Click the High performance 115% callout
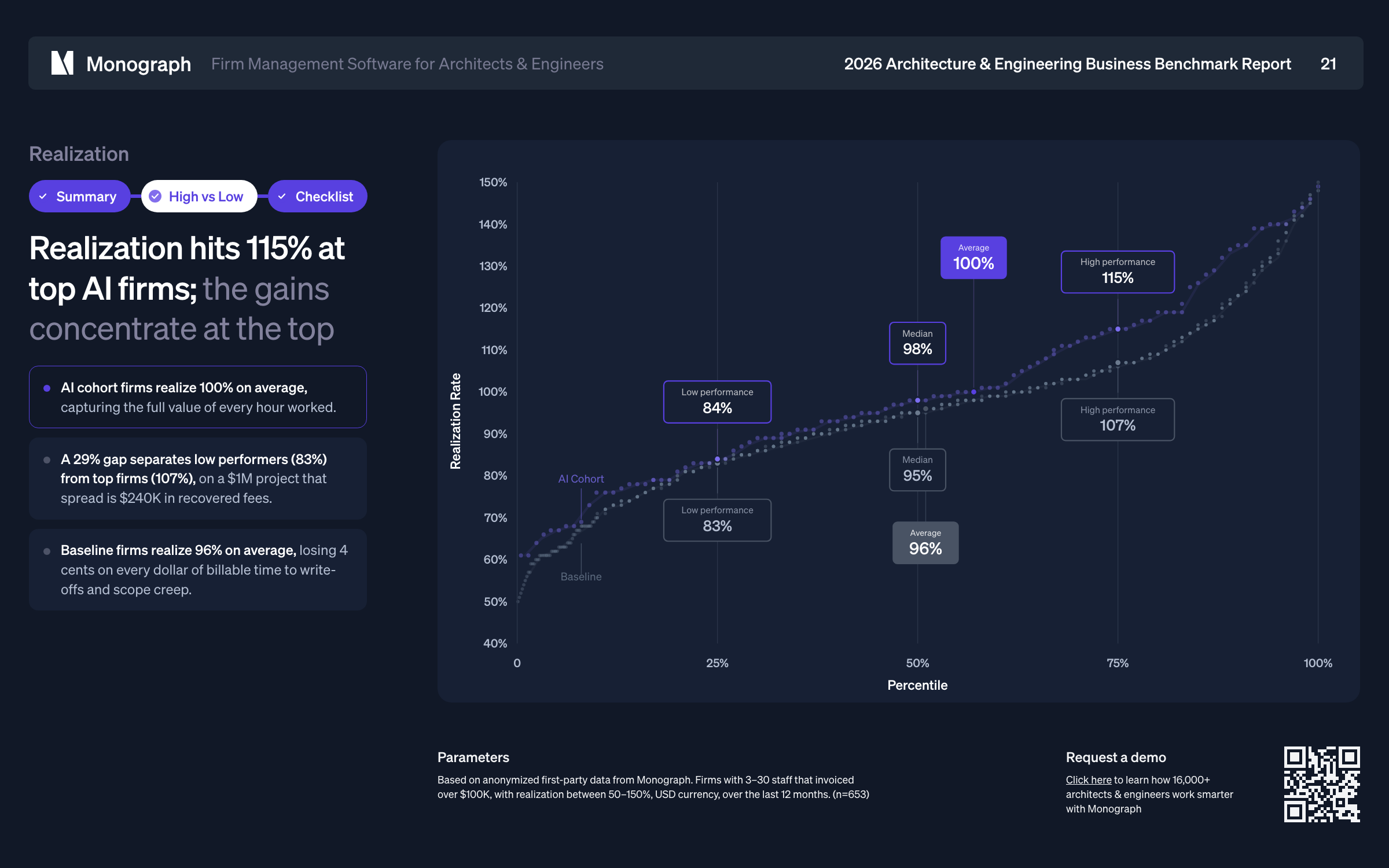This screenshot has width=1389, height=868. point(1117,271)
